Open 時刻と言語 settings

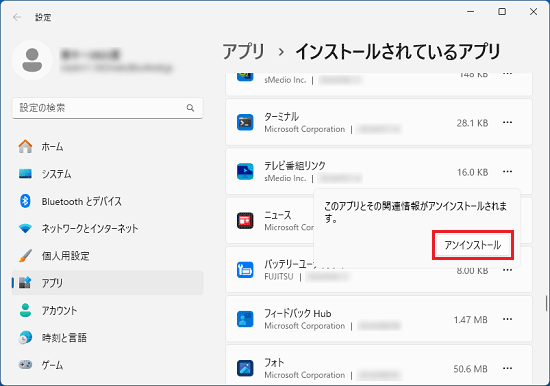[x=107, y=338]
